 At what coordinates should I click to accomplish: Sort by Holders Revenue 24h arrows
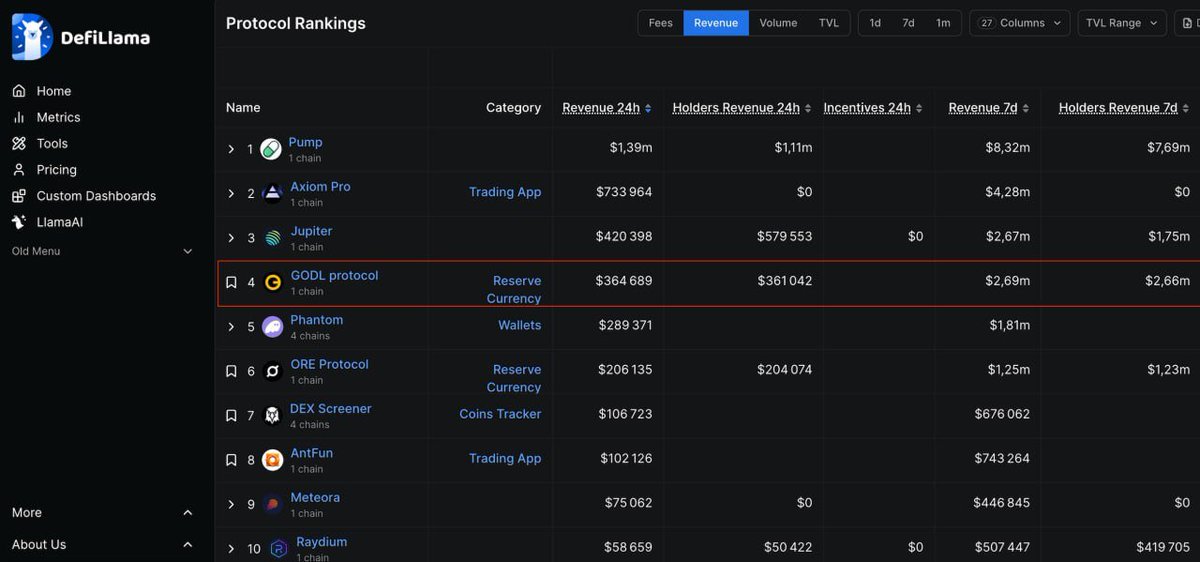808,108
